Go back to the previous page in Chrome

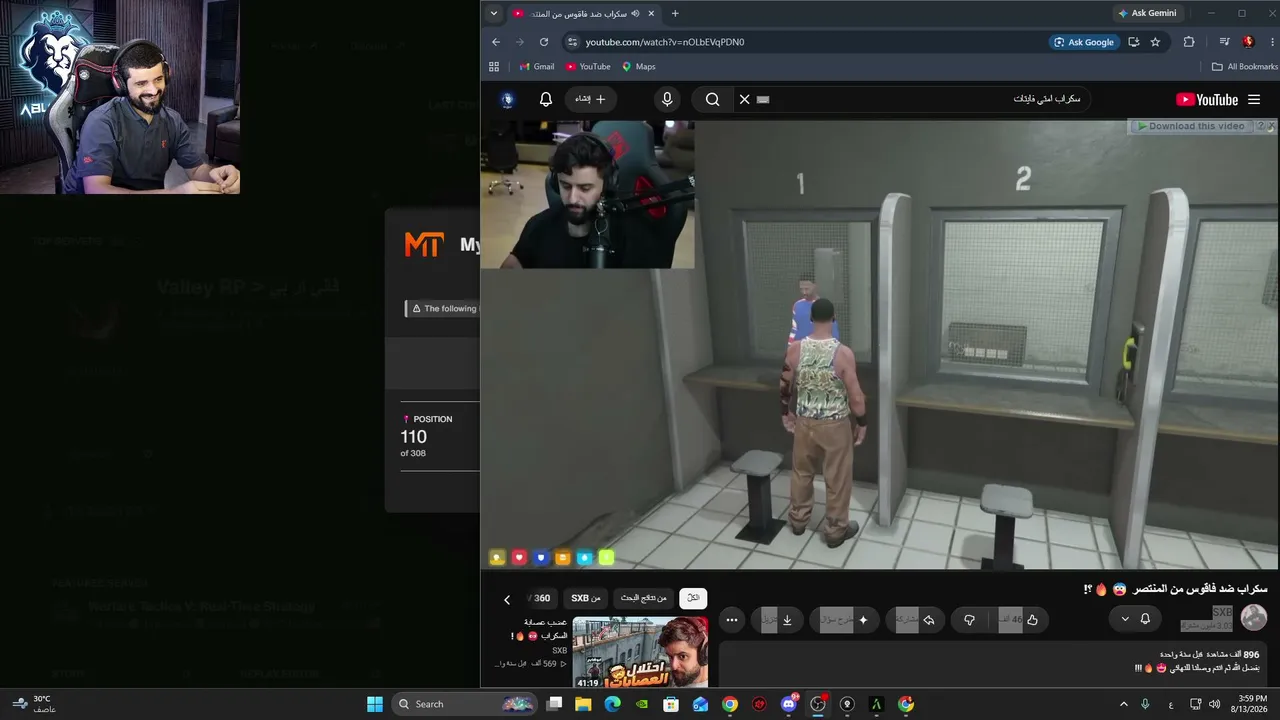click(496, 42)
